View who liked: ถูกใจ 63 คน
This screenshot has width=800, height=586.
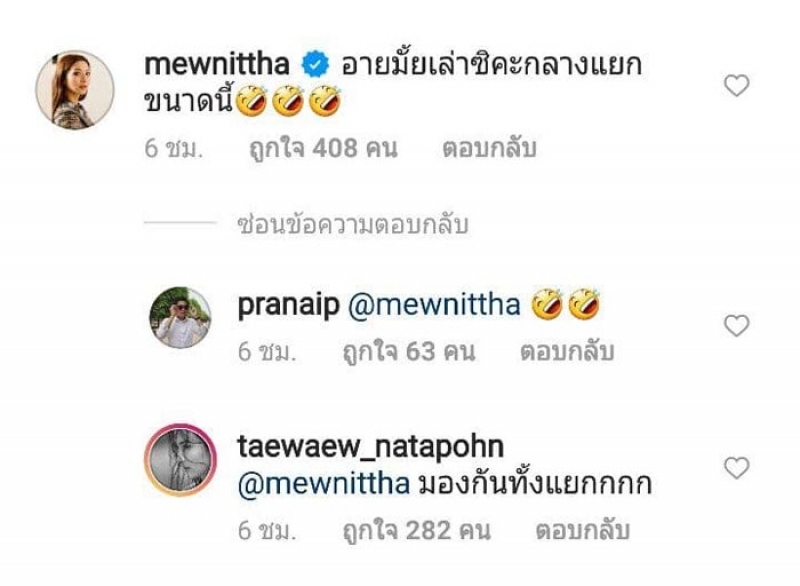409,352
